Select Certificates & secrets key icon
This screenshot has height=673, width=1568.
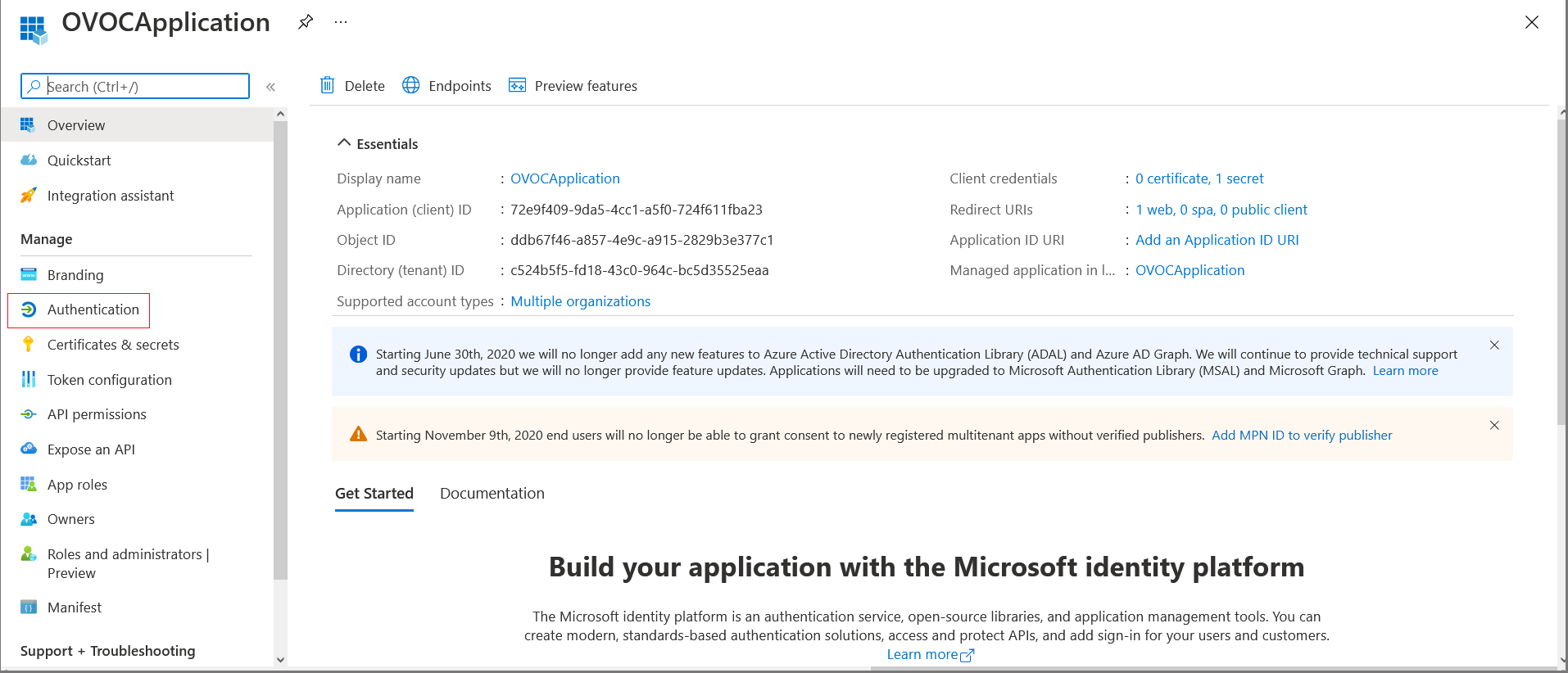(x=29, y=345)
